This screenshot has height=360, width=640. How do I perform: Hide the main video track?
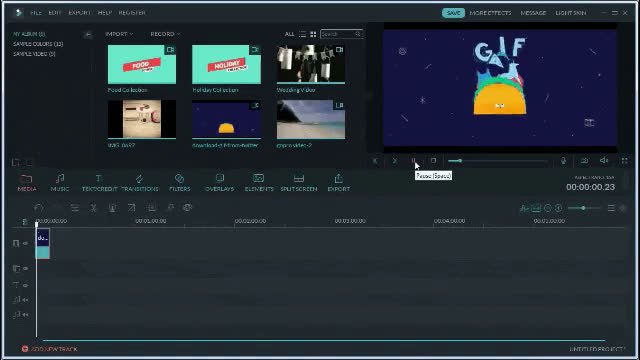(x=25, y=243)
